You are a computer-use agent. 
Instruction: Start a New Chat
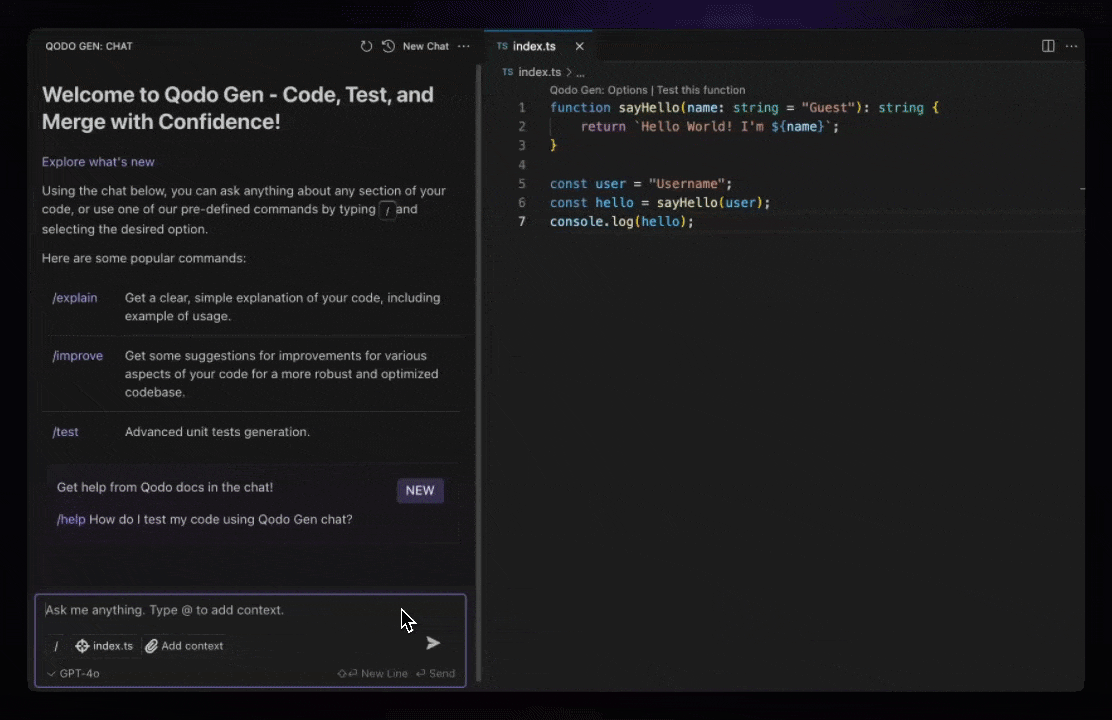426,46
